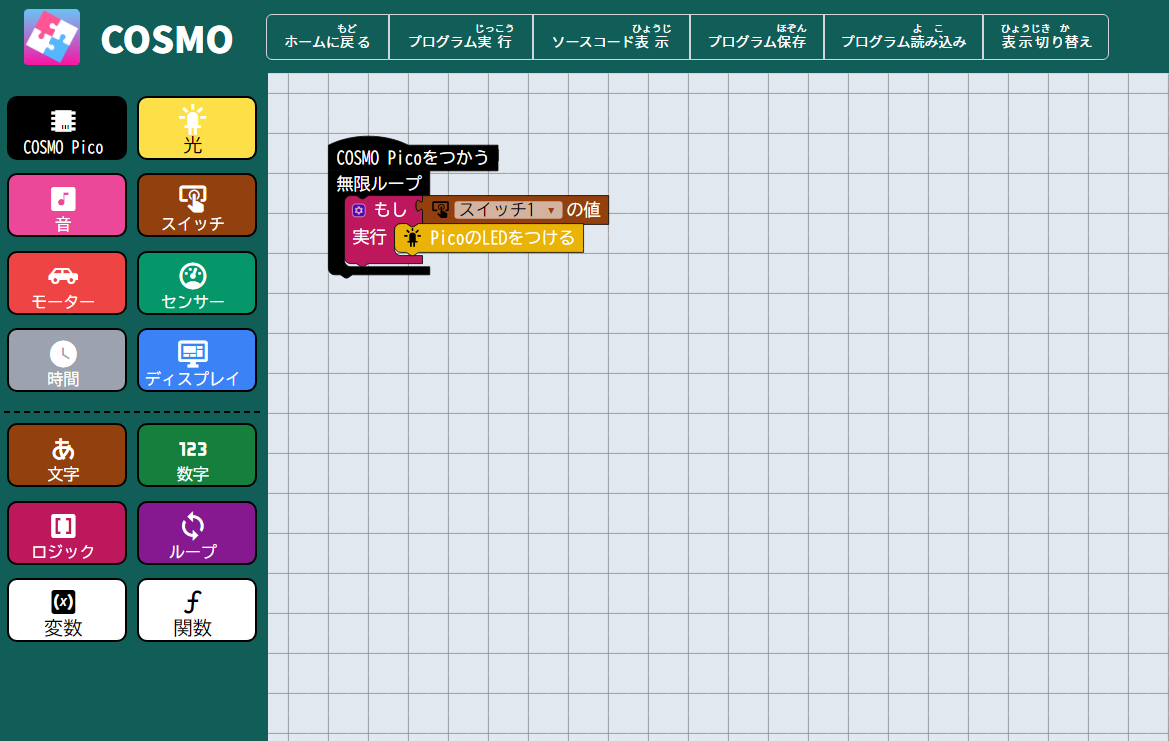1169x741 pixels.
Task: Open the ロジック block category
Action: pos(66,533)
